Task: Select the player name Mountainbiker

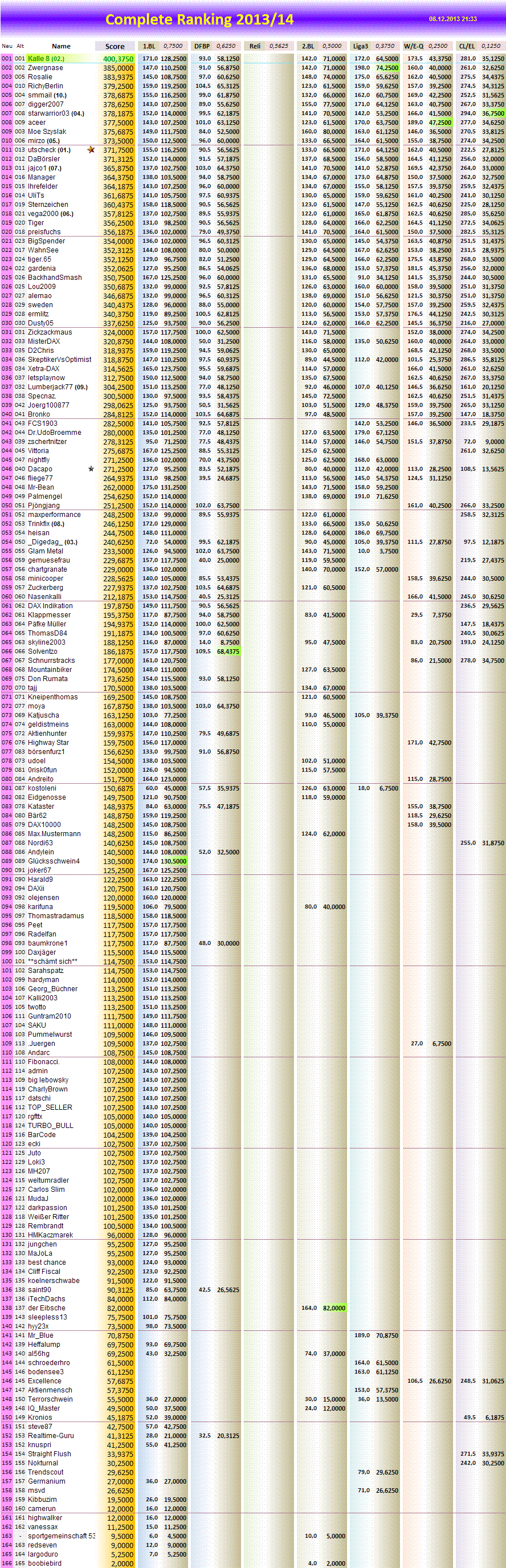Action: click(50, 670)
